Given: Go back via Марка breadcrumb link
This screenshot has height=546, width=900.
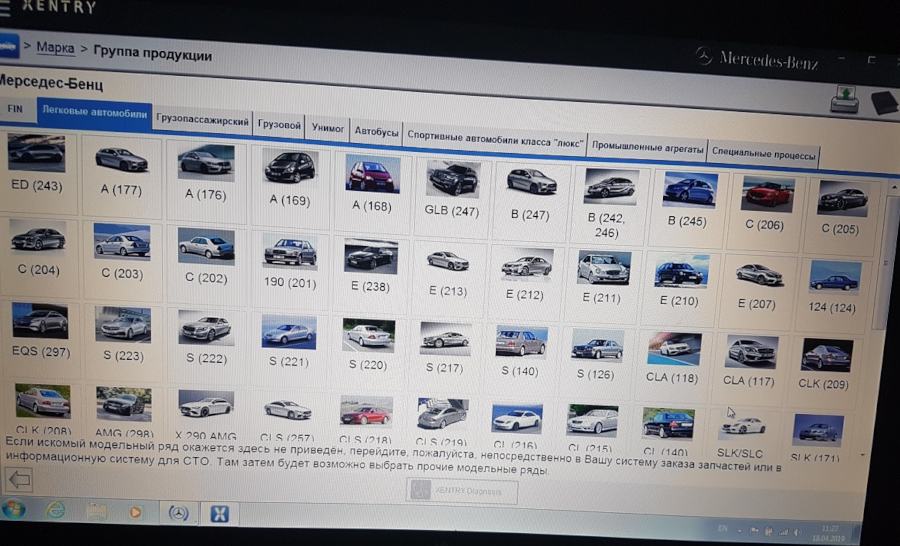Looking at the screenshot, I should pos(56,48).
